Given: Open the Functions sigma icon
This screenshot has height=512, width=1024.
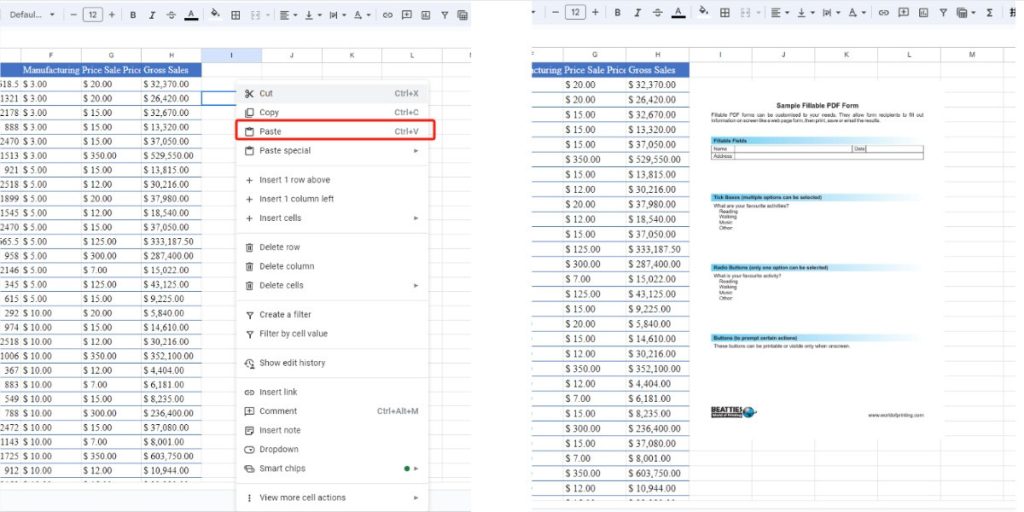Looking at the screenshot, I should coord(989,12).
